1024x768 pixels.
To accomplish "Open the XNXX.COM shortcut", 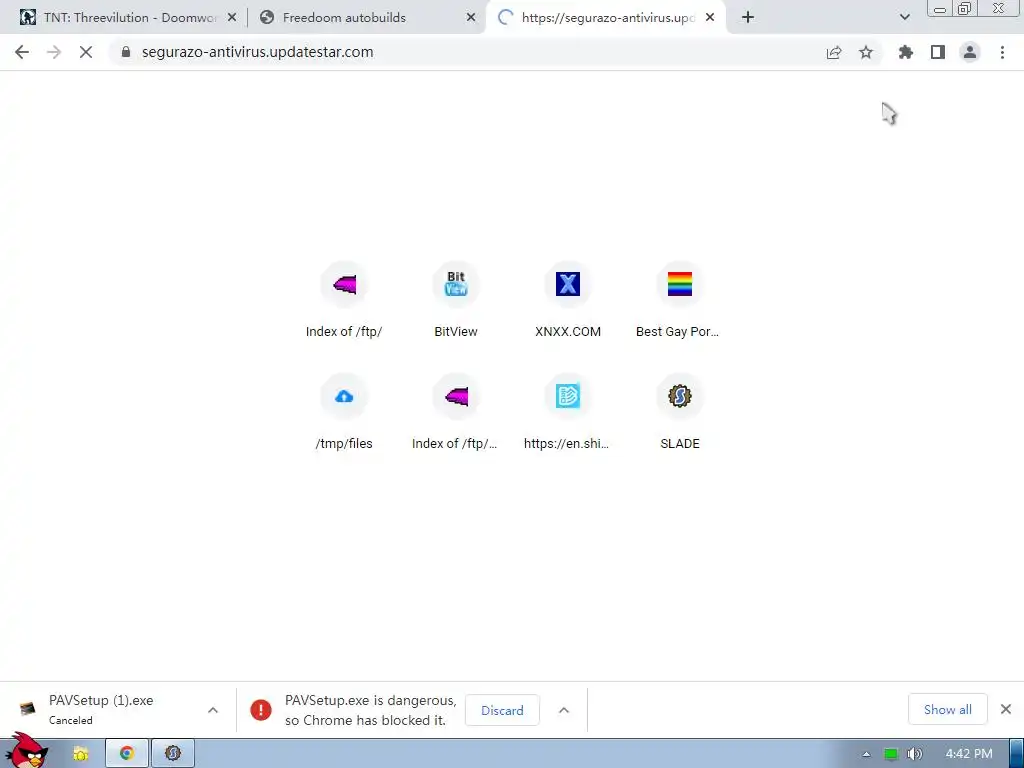I will point(568,300).
